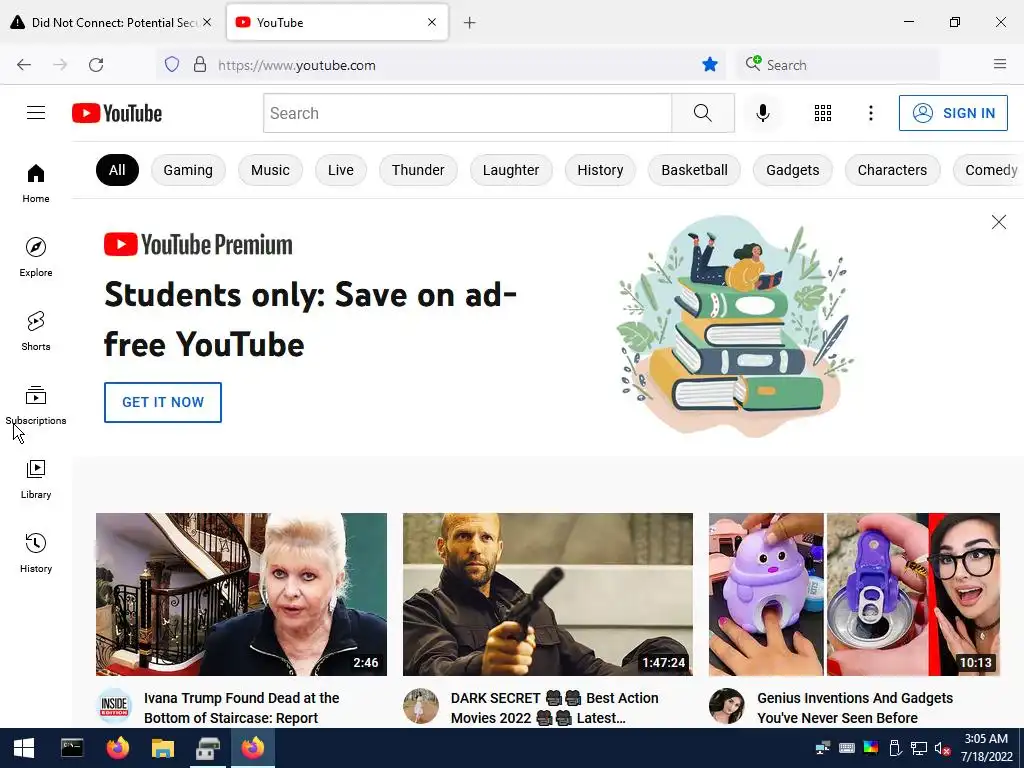This screenshot has width=1024, height=768.
Task: Focus the YouTube search field
Action: click(x=468, y=113)
